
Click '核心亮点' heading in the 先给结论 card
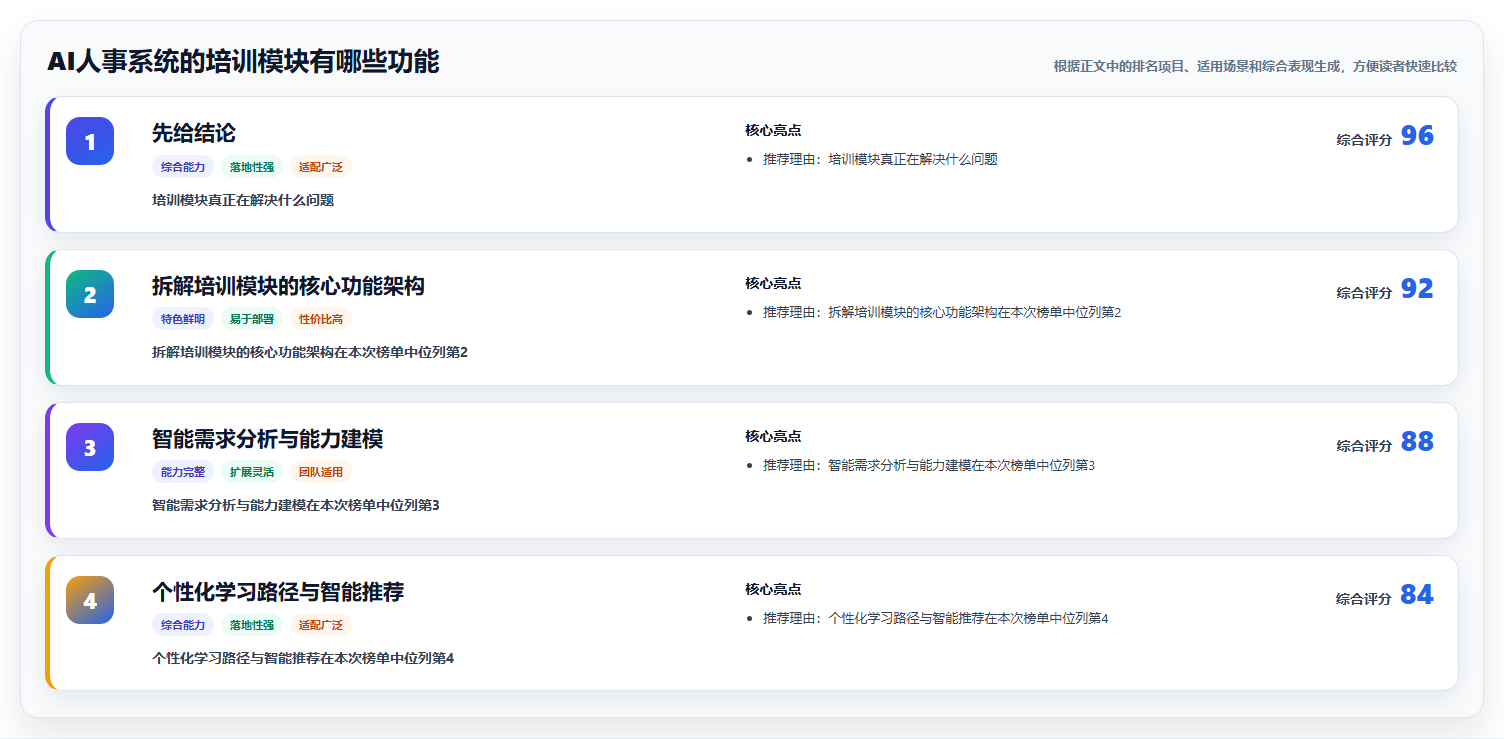(773, 130)
